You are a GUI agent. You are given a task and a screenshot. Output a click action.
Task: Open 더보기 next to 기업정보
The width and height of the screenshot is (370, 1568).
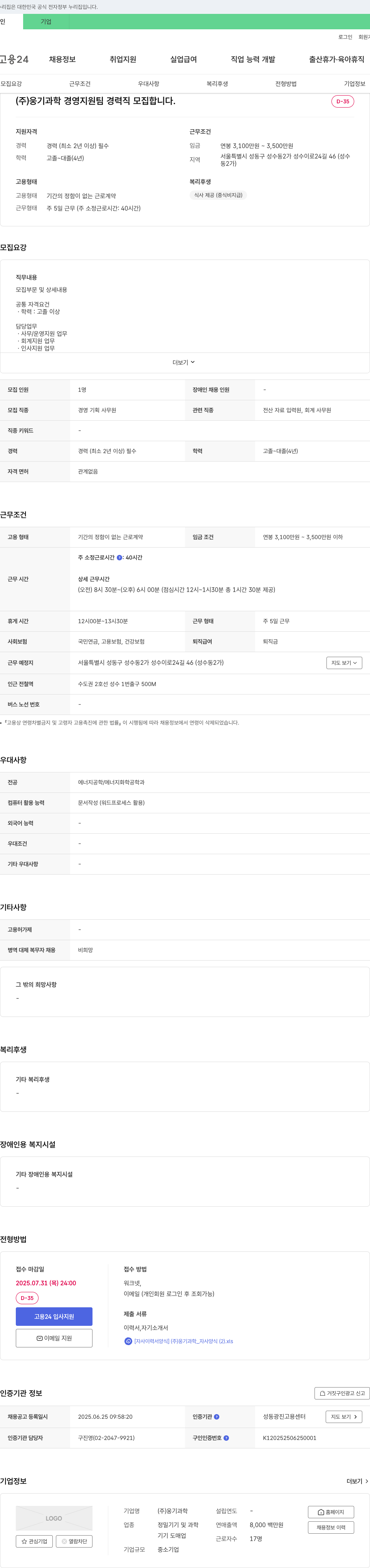tap(357, 1481)
